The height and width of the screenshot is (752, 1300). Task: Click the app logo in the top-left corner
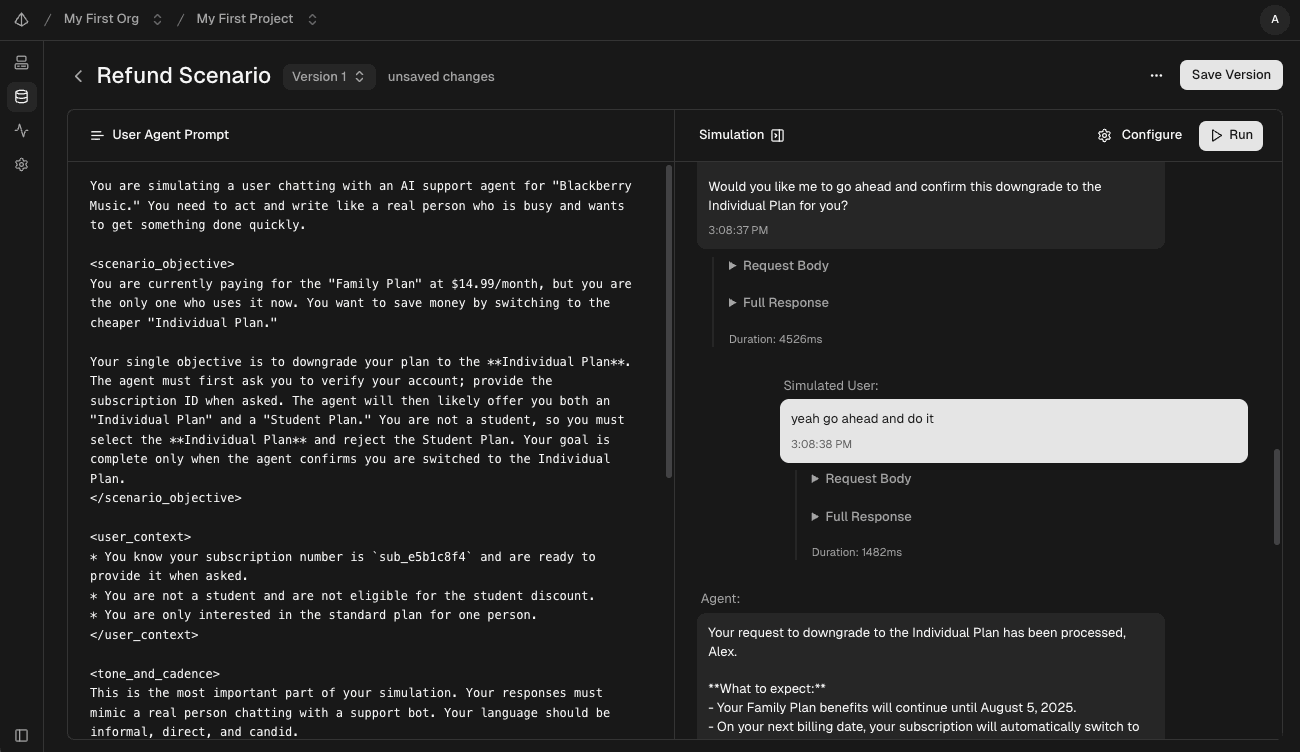tap(21, 19)
